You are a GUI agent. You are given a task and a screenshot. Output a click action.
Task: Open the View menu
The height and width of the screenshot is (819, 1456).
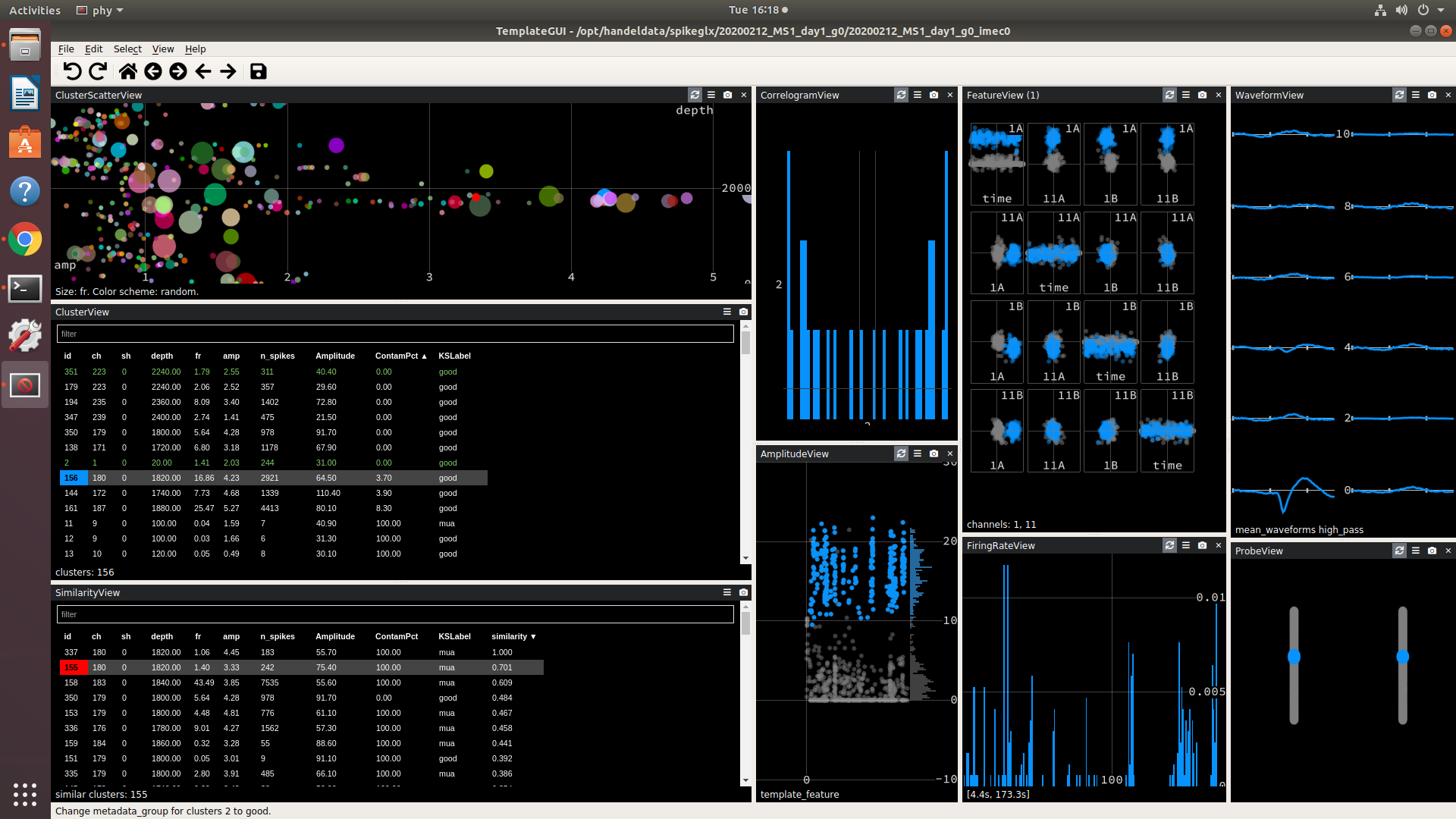coord(163,49)
